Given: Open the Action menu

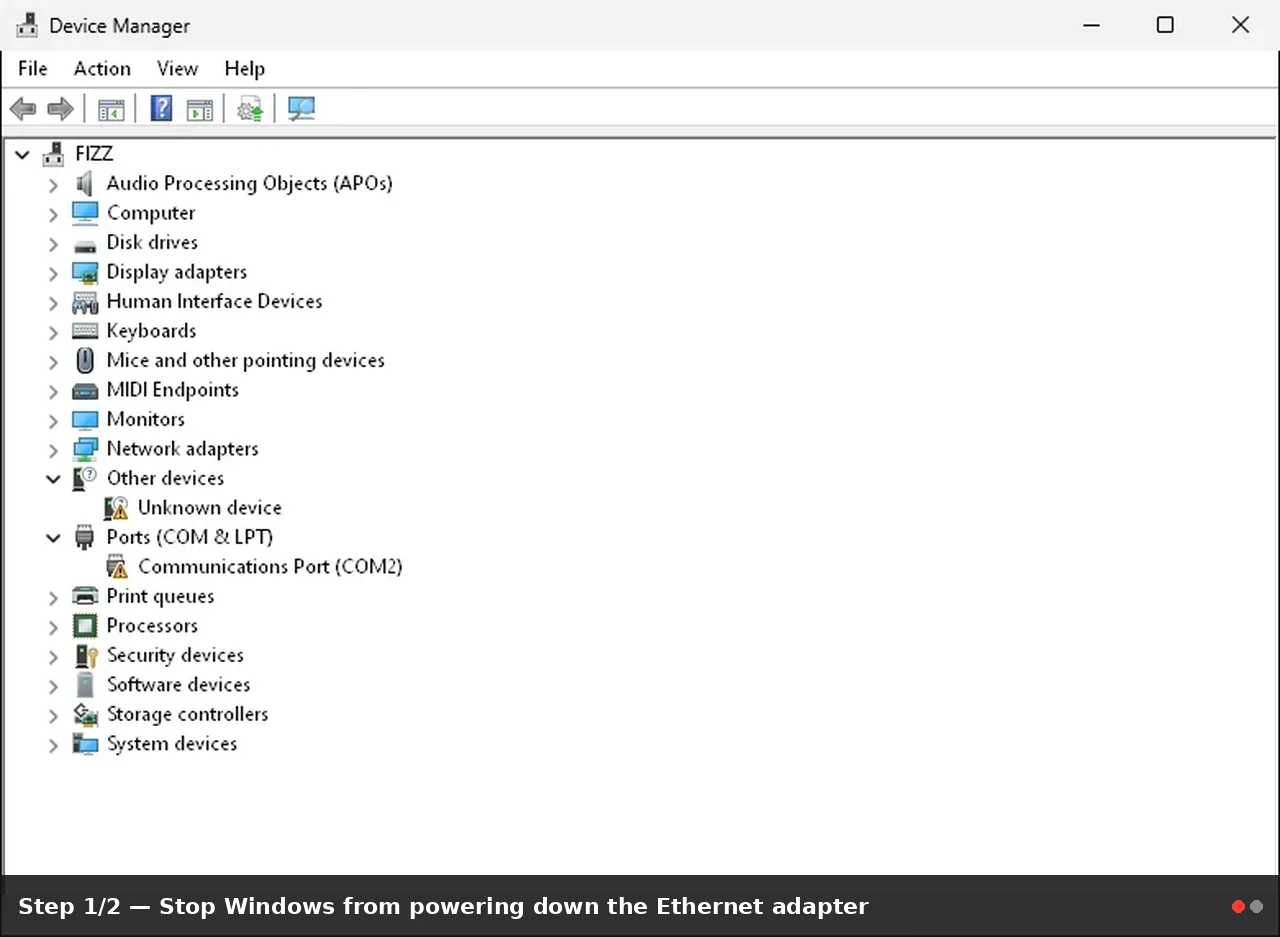Looking at the screenshot, I should [x=102, y=68].
